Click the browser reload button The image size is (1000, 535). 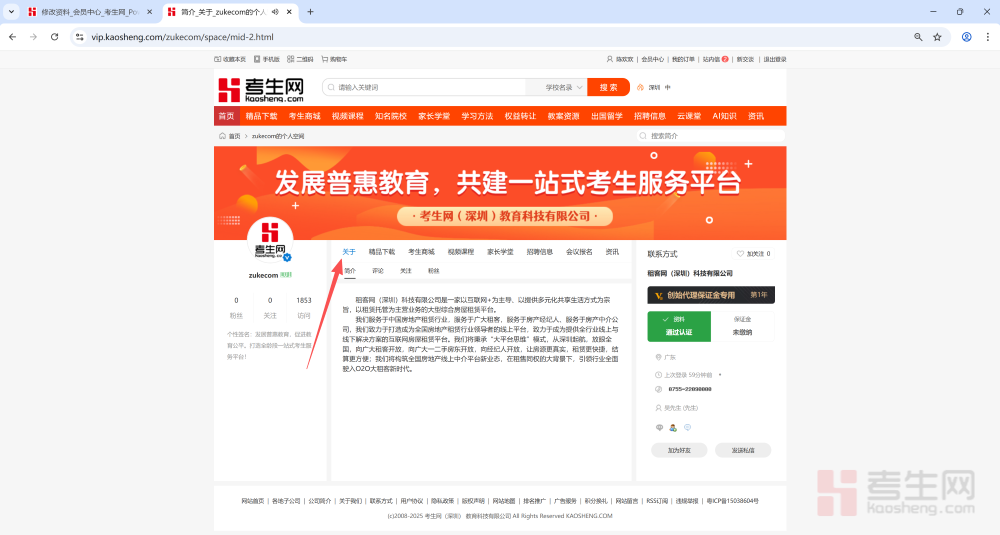[x=56, y=37]
